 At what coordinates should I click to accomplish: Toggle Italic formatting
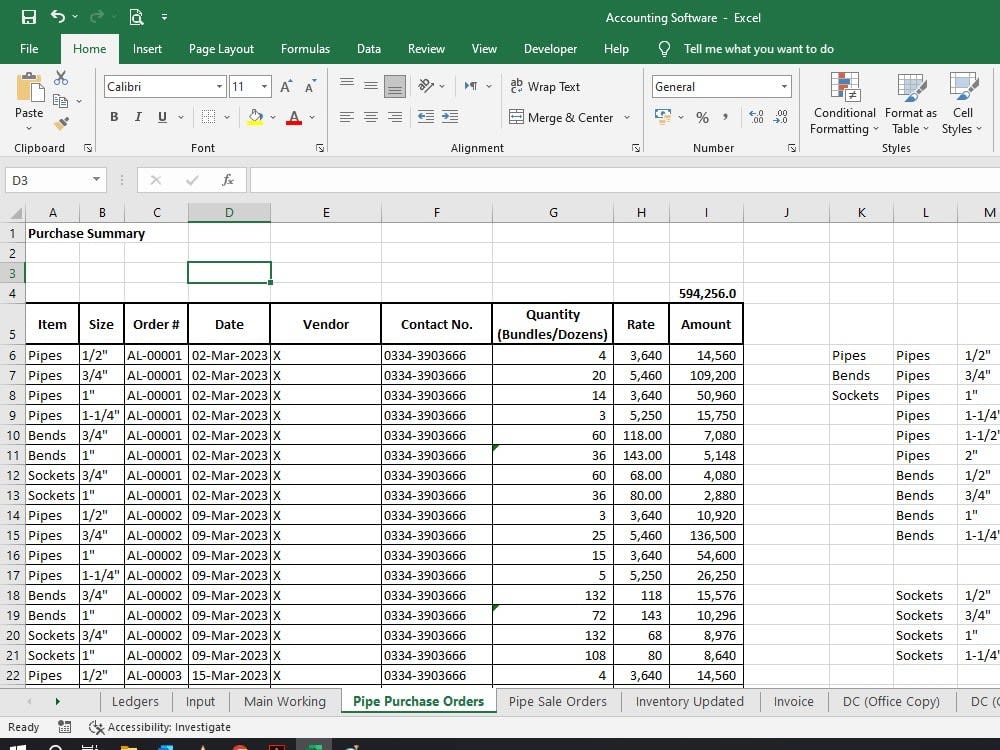(x=137, y=117)
